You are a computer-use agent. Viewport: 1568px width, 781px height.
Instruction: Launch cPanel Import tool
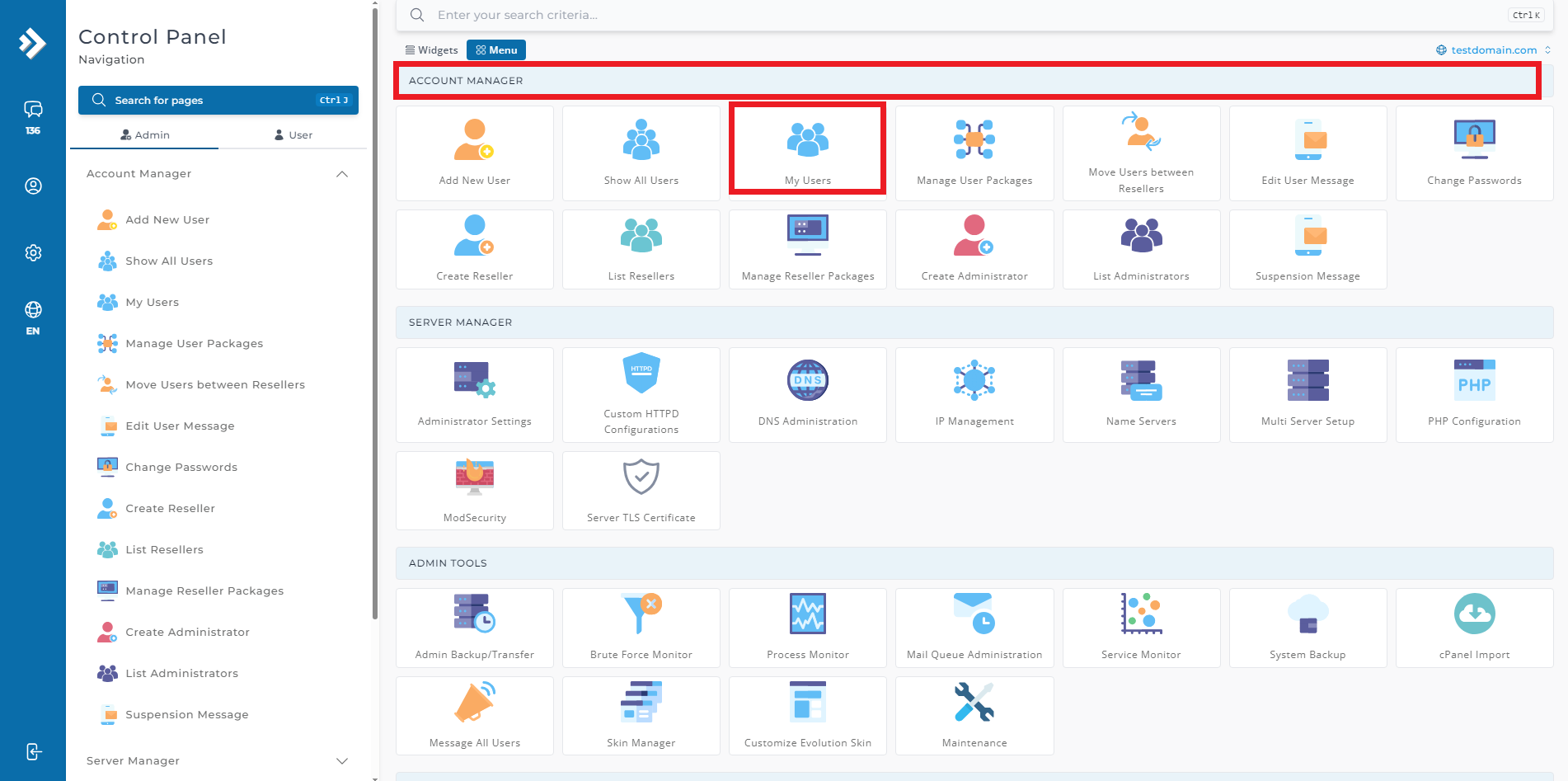(x=1474, y=628)
